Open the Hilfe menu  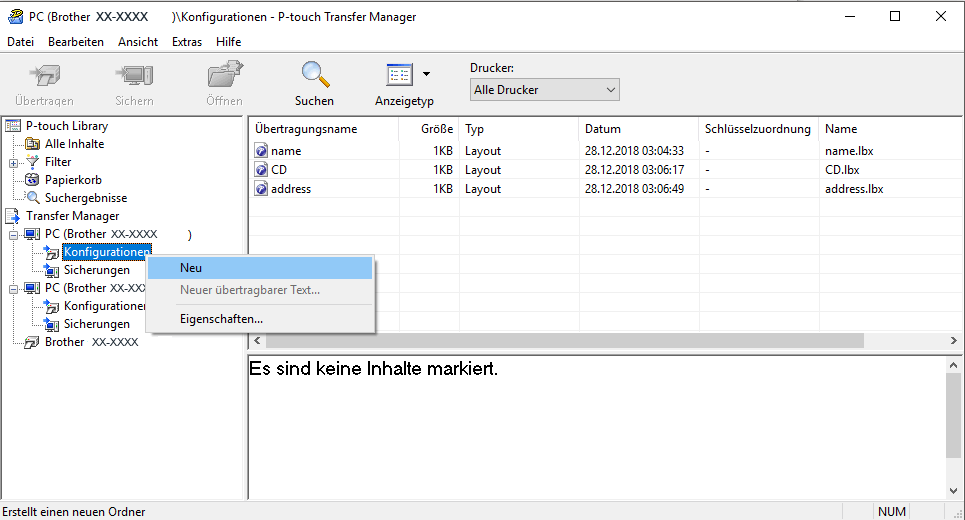[x=228, y=42]
